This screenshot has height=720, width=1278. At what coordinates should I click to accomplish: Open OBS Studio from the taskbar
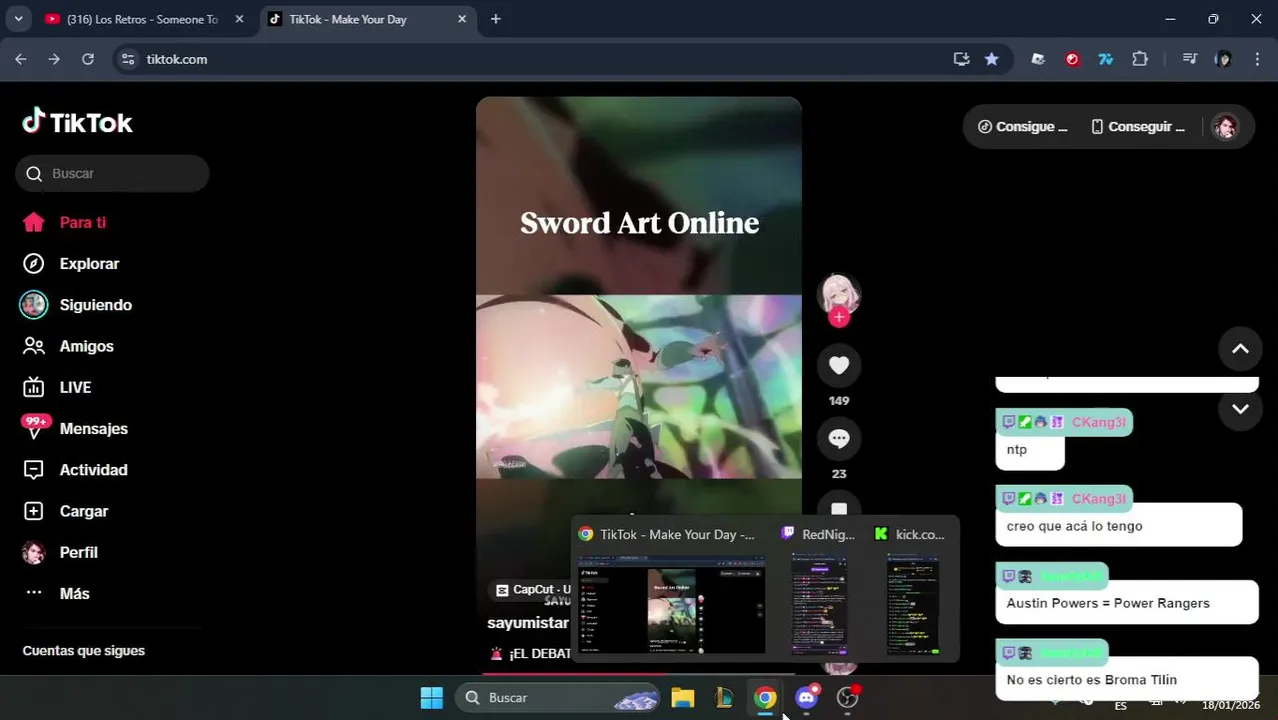(x=848, y=698)
